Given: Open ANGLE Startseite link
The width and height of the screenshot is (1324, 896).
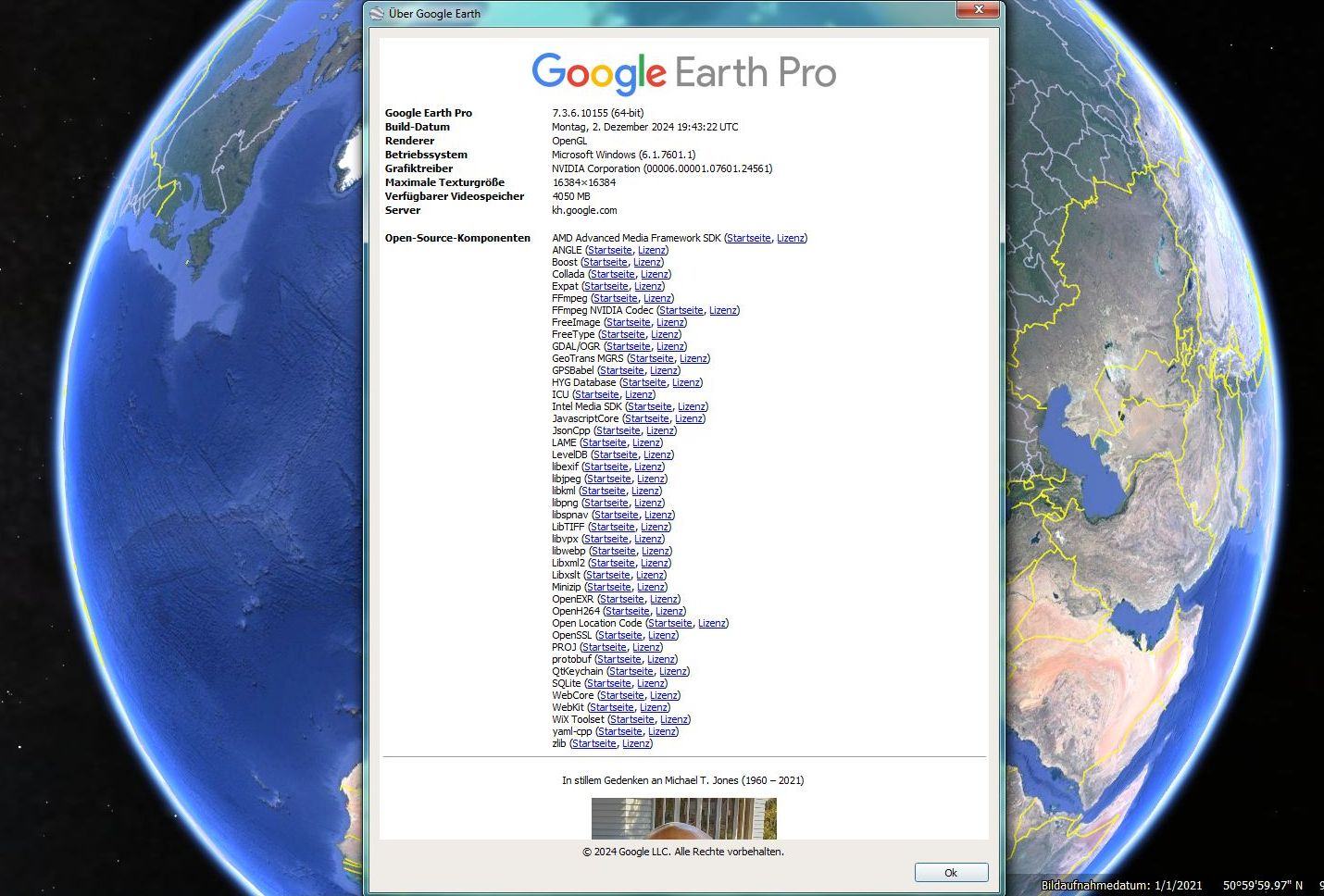Looking at the screenshot, I should coord(610,250).
